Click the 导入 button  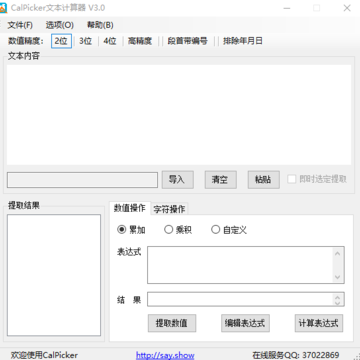178,180
